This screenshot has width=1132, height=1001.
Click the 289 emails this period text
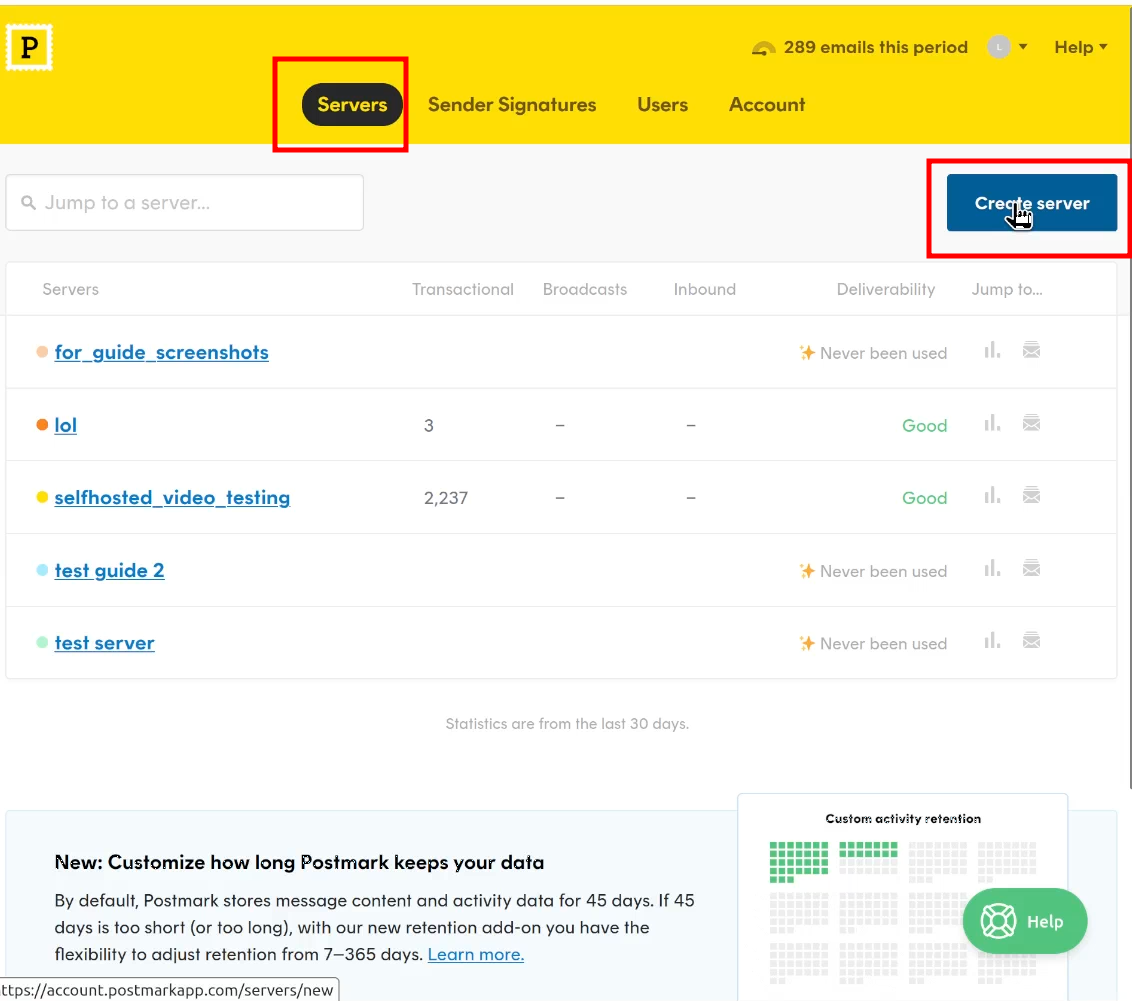coord(876,48)
